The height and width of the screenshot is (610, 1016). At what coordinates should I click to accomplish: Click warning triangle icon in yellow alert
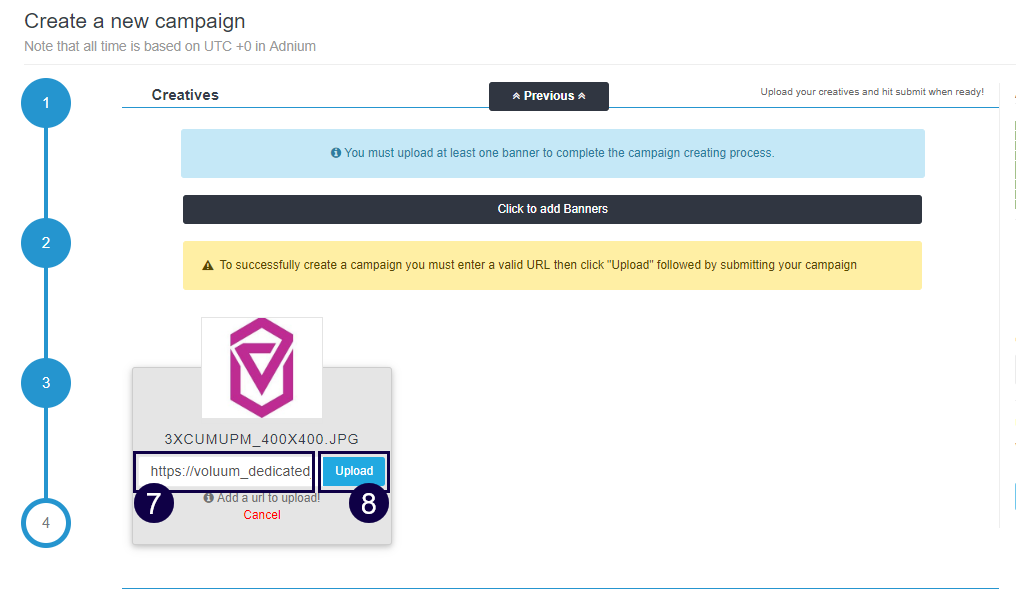click(208, 266)
